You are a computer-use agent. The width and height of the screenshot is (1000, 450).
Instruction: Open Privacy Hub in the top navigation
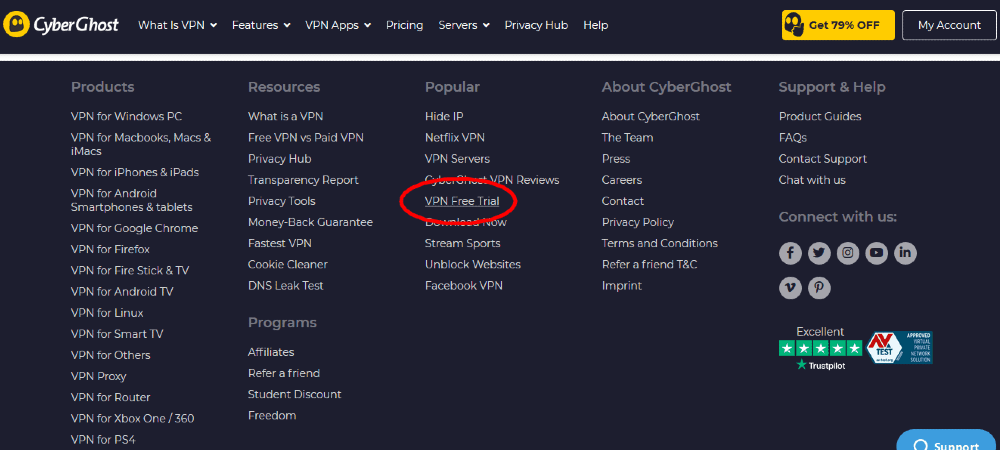click(536, 25)
